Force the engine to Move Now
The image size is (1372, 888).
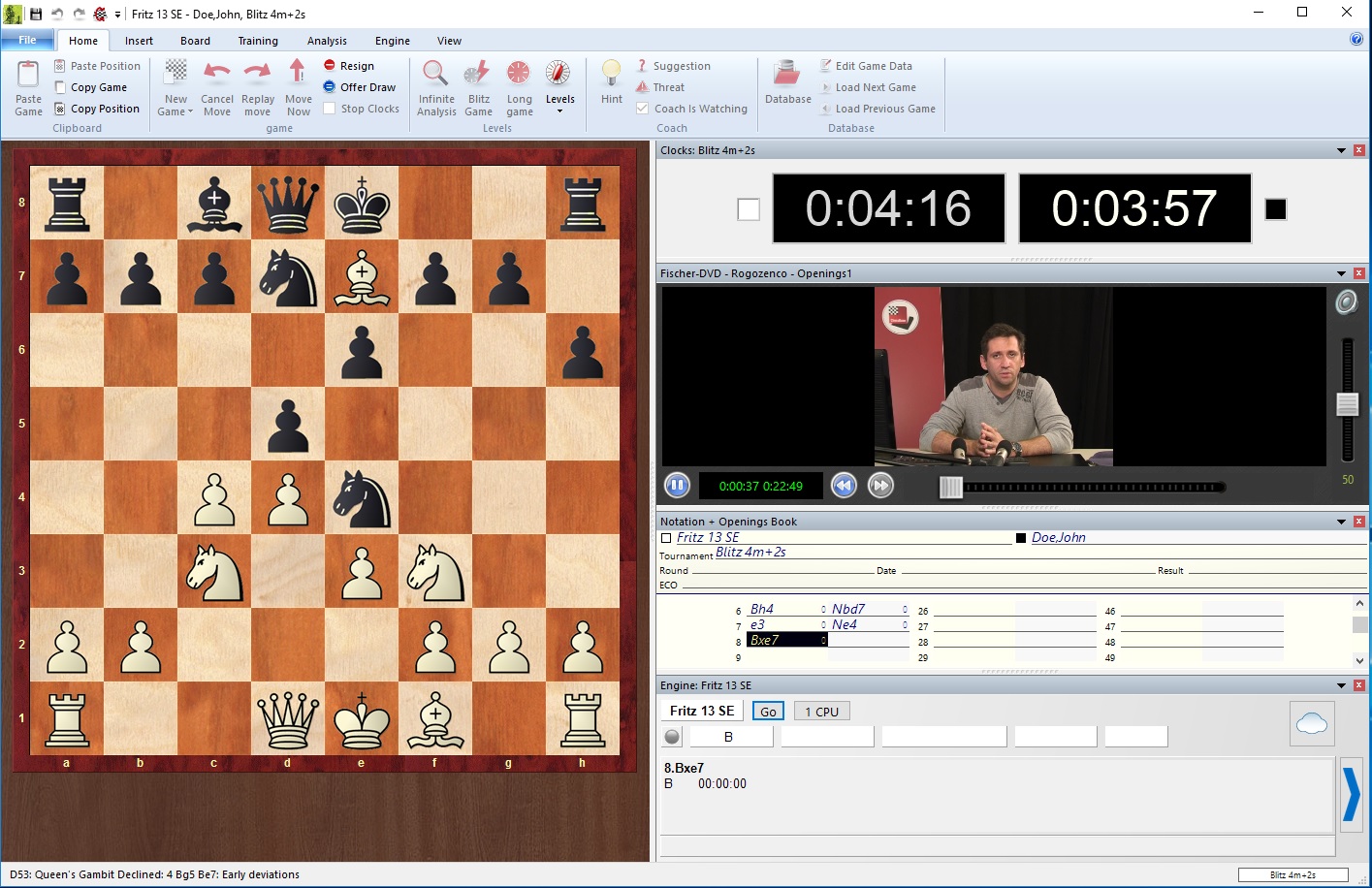pyautogui.click(x=298, y=87)
